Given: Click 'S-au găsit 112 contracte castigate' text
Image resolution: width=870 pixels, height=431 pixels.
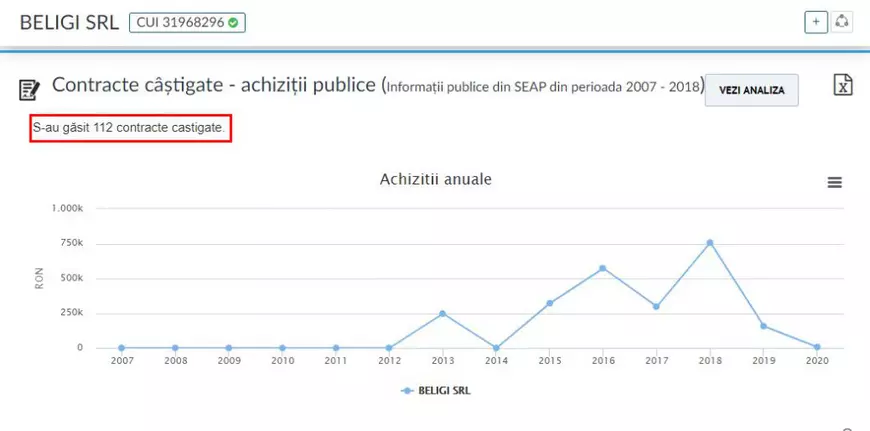Looking at the screenshot, I should pyautogui.click(x=129, y=128).
